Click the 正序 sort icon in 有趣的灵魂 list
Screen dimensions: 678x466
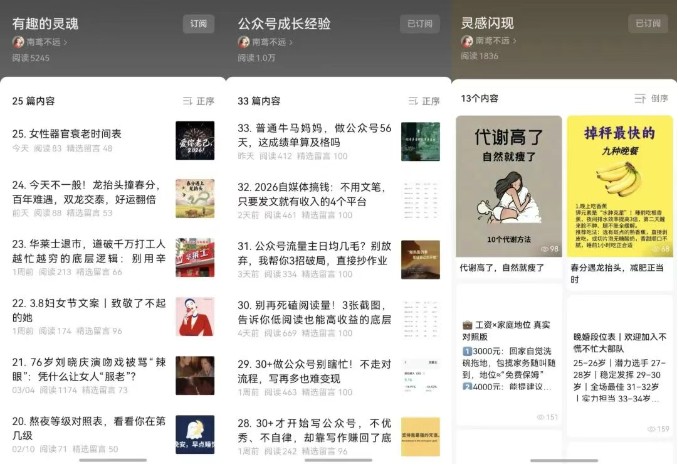click(x=187, y=101)
